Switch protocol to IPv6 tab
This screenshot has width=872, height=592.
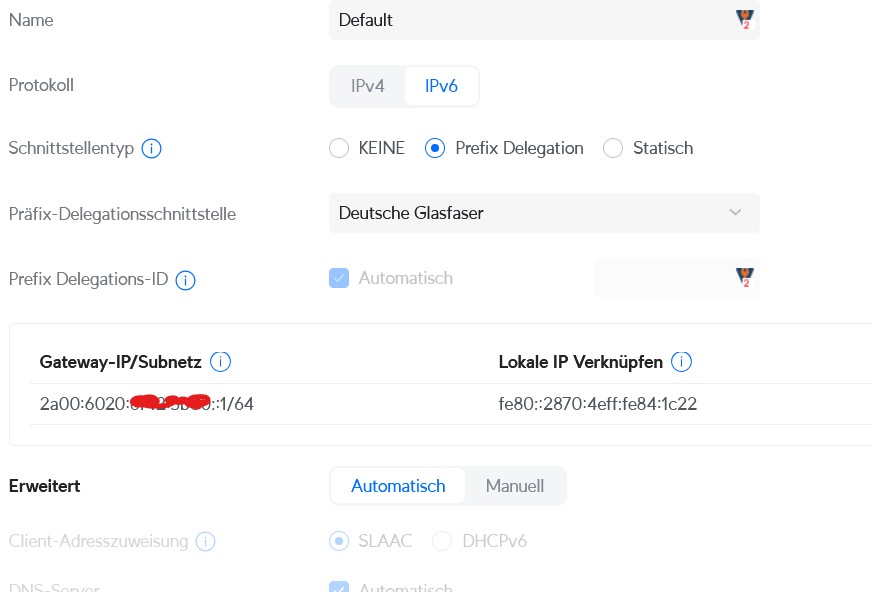441,86
